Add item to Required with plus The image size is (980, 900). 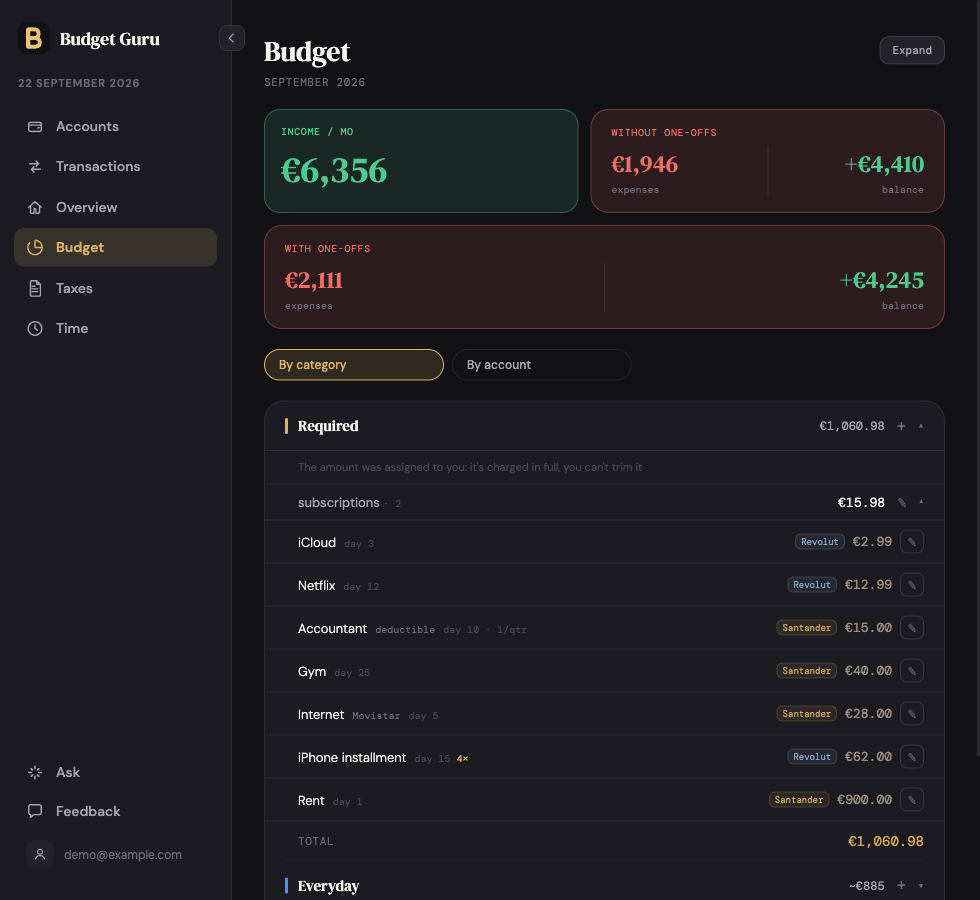(901, 426)
